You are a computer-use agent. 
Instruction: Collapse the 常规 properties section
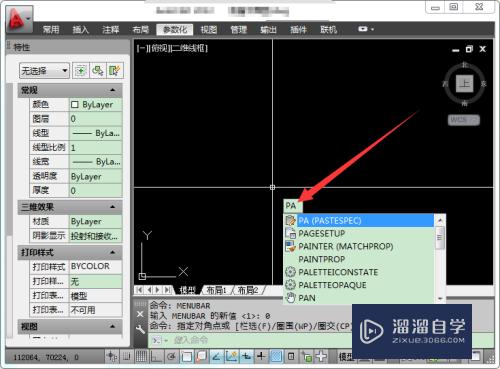[113, 90]
